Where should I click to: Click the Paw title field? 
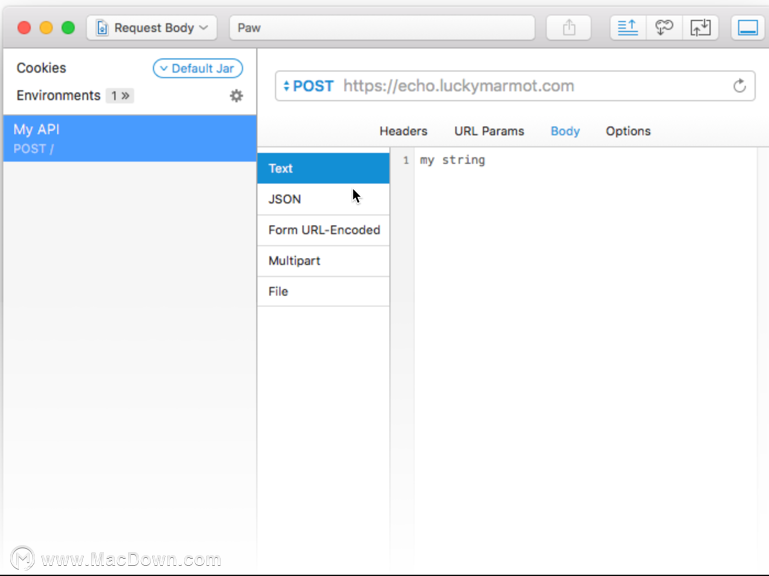pos(382,28)
